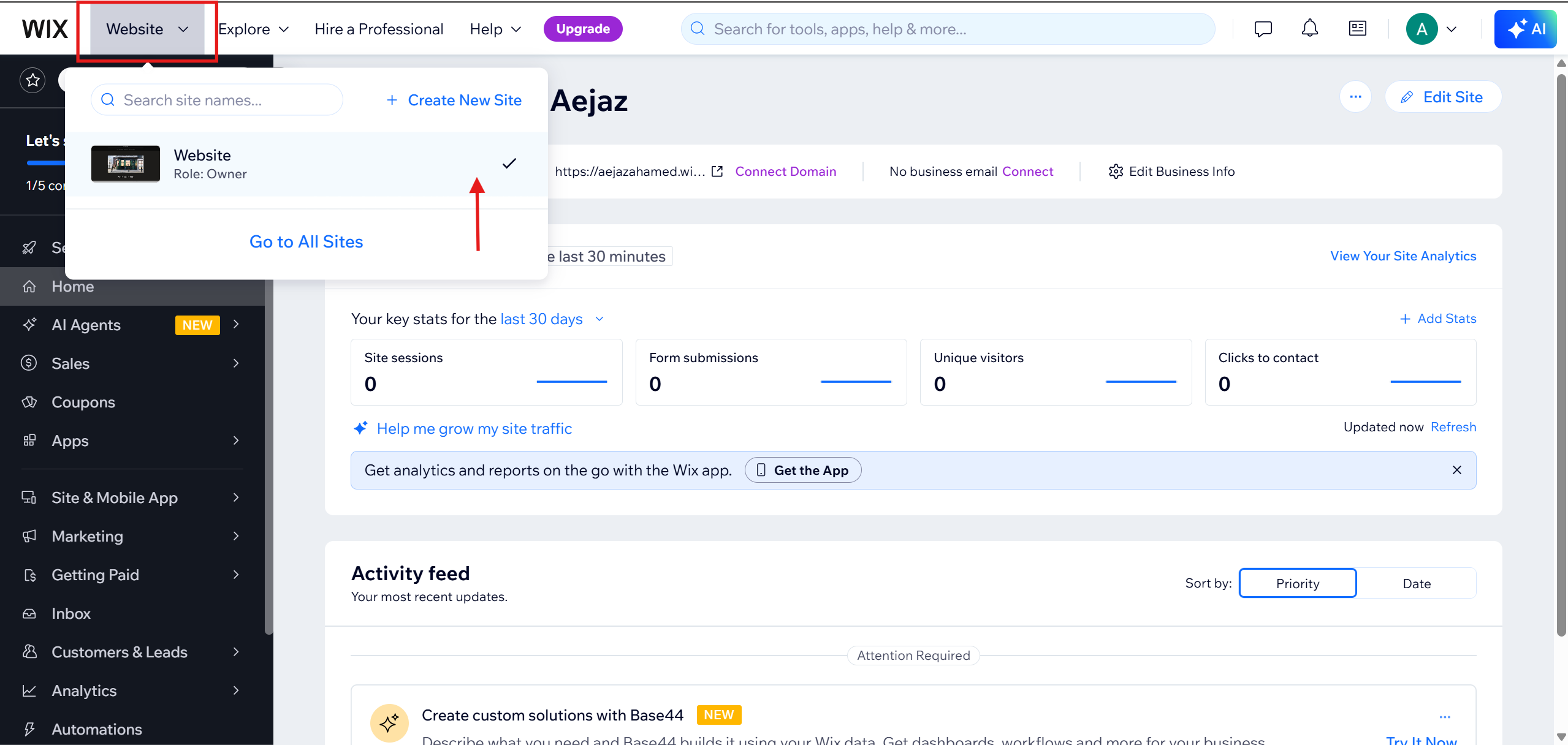Click the Base44 sparkle badge icon
The width and height of the screenshot is (1568, 745).
click(x=389, y=723)
